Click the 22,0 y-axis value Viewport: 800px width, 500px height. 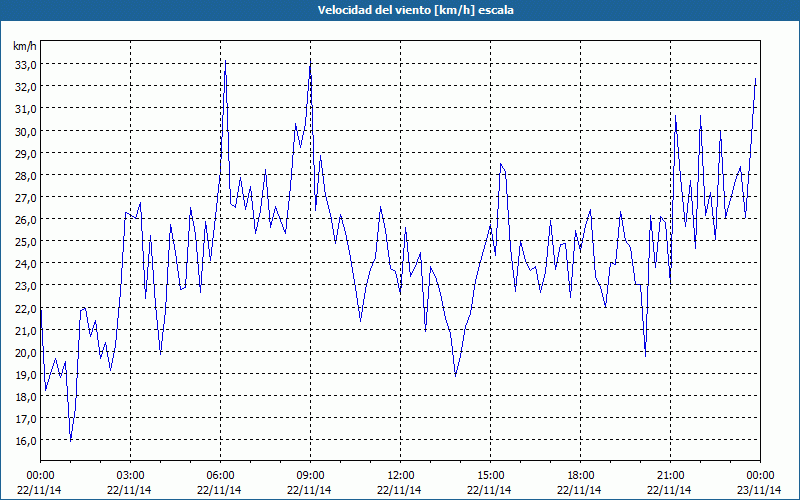click(x=26, y=308)
